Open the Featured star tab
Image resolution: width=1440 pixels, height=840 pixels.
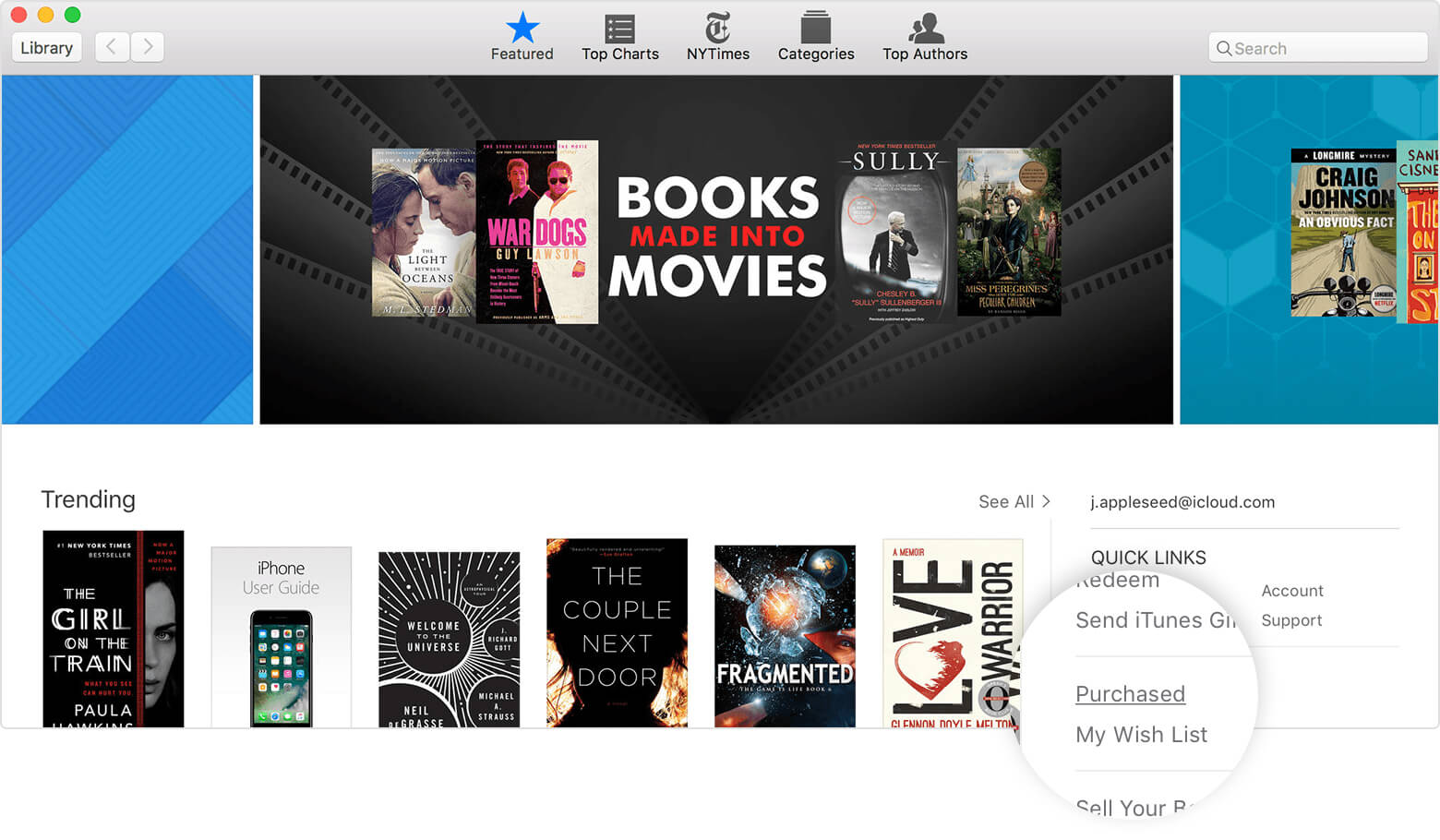click(x=522, y=37)
